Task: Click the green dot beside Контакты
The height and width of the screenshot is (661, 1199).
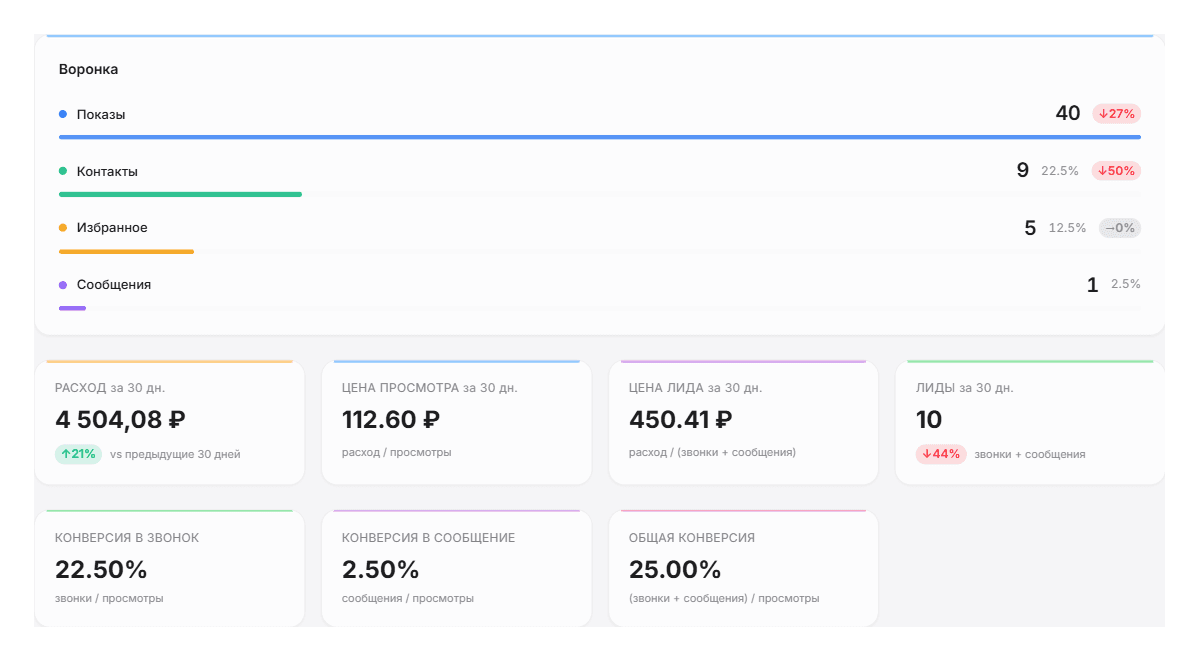Action: (x=63, y=171)
